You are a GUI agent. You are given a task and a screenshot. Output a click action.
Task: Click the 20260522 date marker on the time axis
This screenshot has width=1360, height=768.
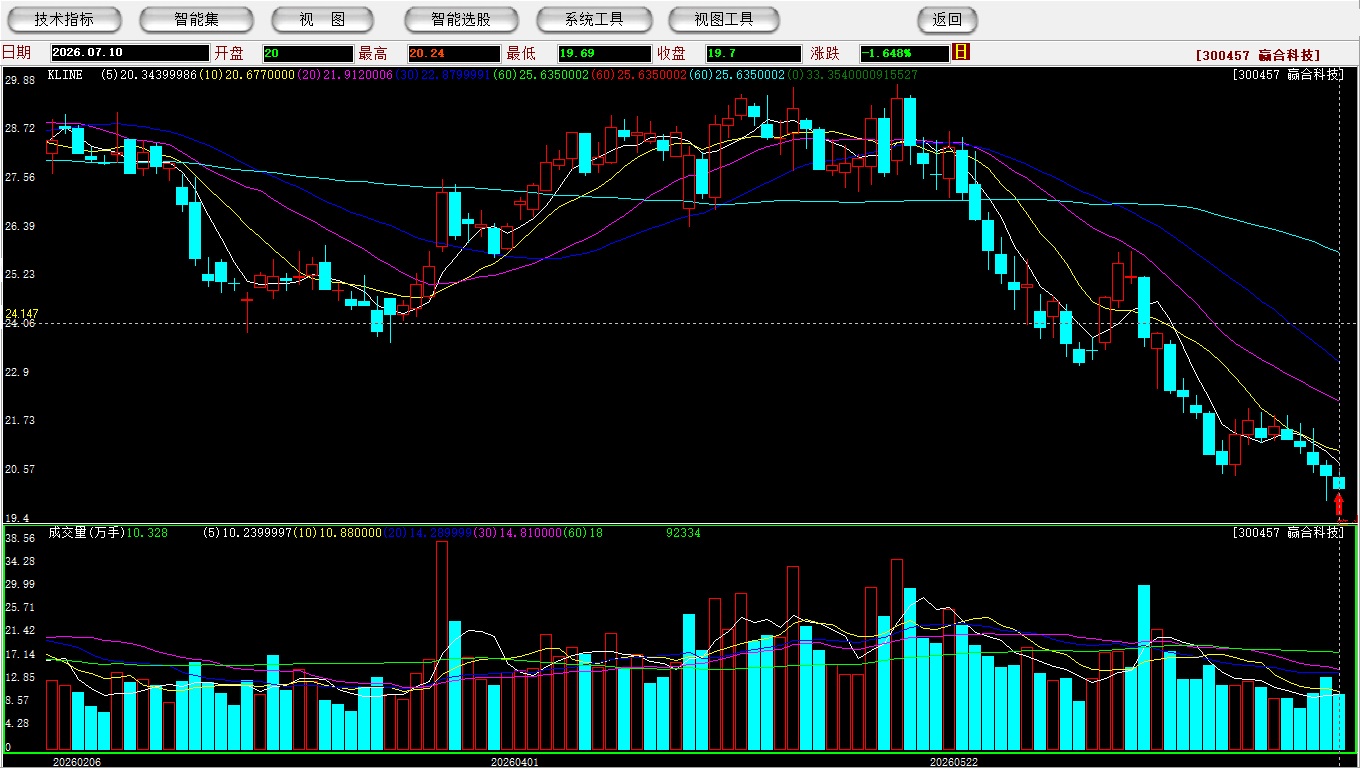pyautogui.click(x=954, y=762)
